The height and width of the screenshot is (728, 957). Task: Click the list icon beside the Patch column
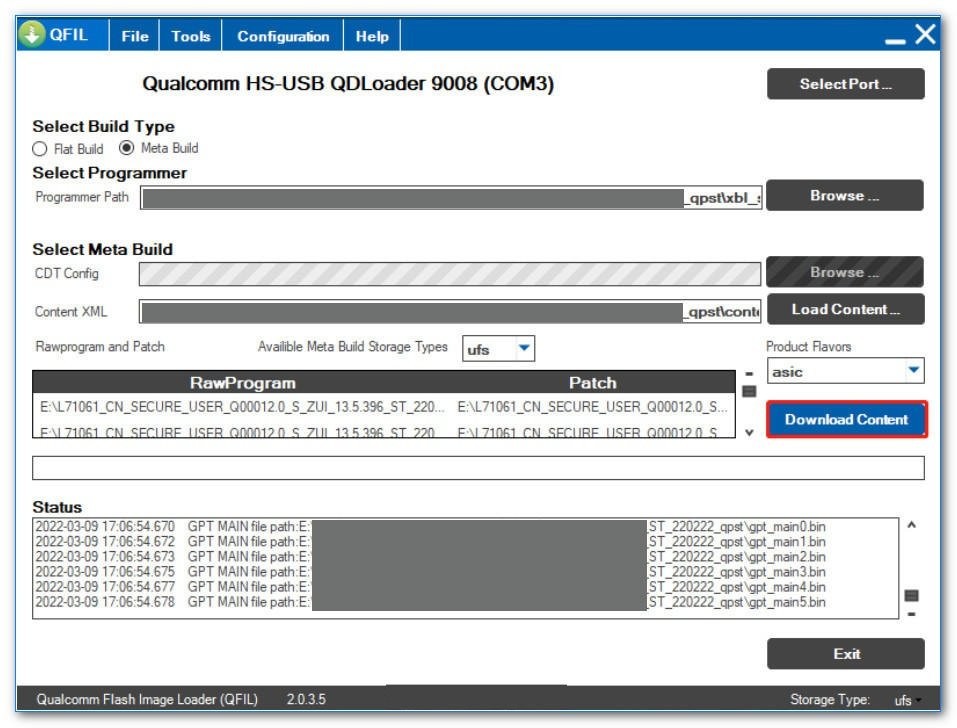[x=749, y=391]
